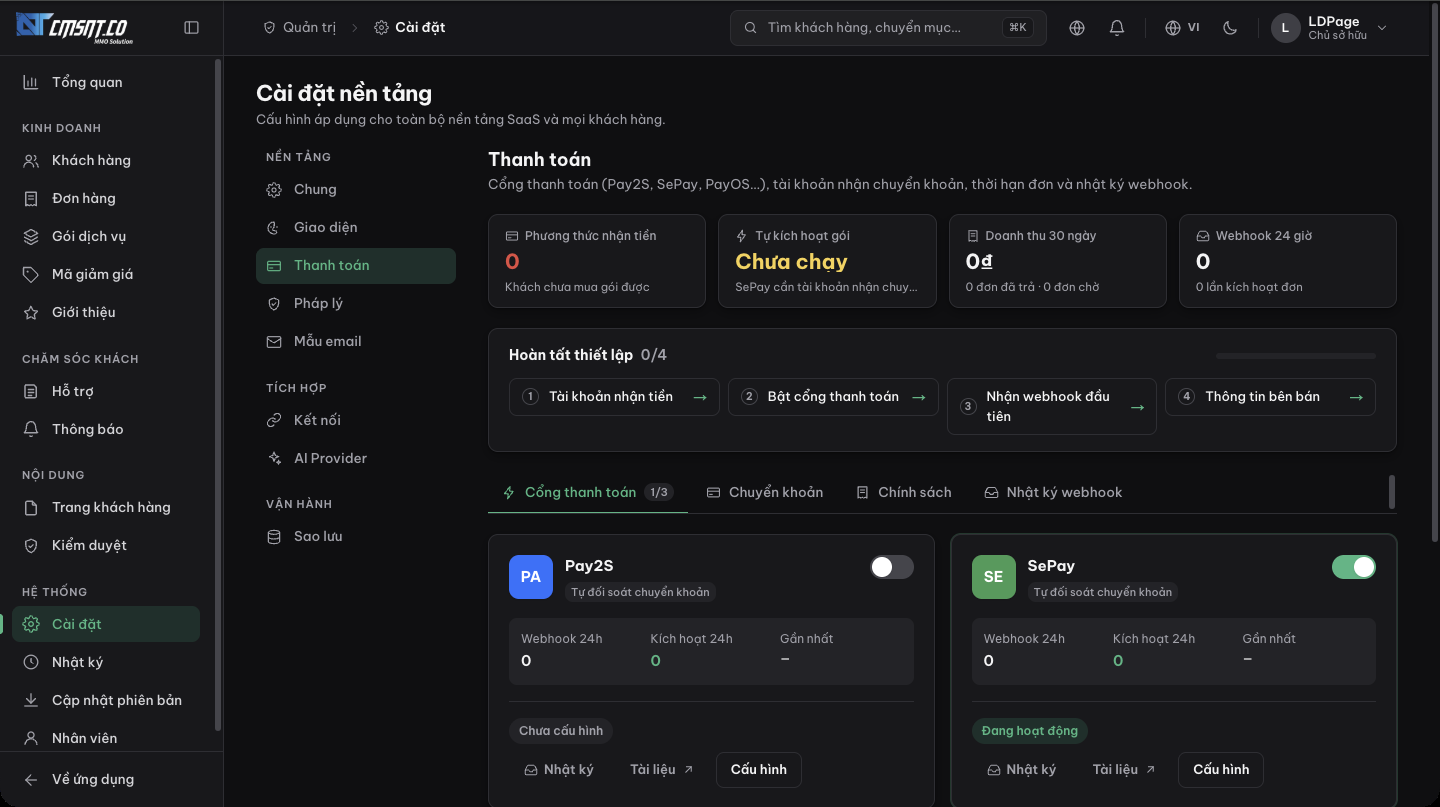Image resolution: width=1440 pixels, height=807 pixels.
Task: Select Giao diện settings section
Action: 356,227
